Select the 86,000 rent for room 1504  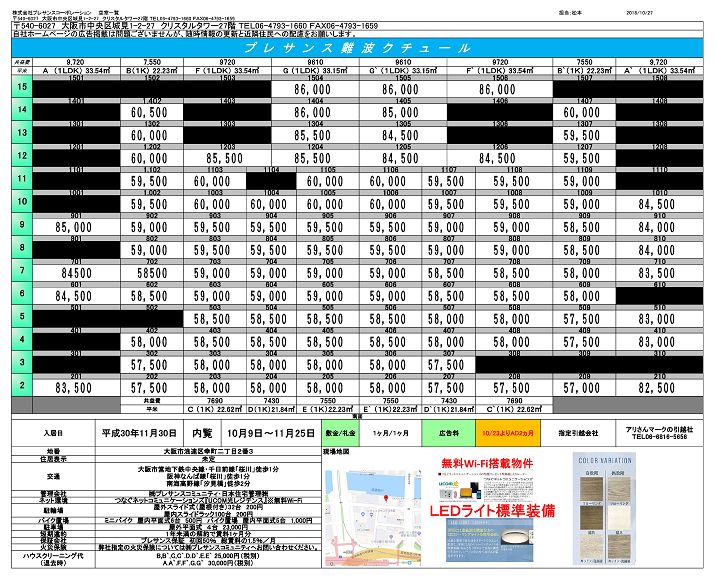coord(313,89)
